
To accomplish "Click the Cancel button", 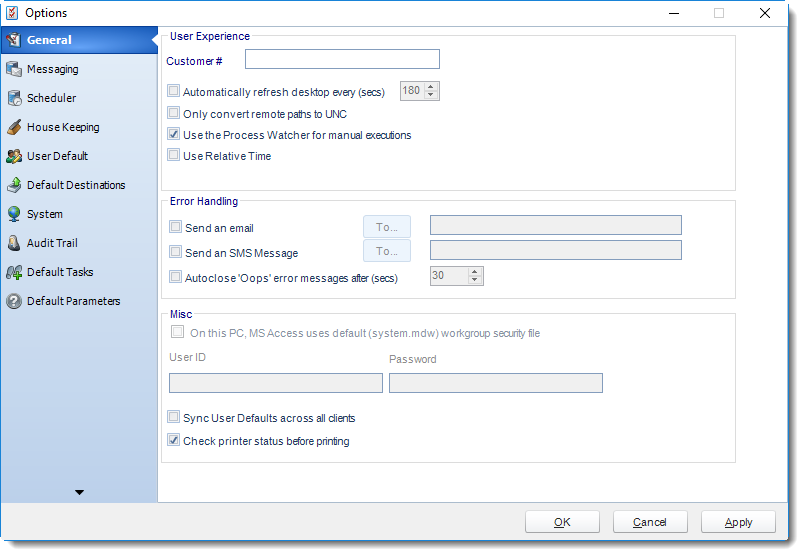I will (x=650, y=522).
